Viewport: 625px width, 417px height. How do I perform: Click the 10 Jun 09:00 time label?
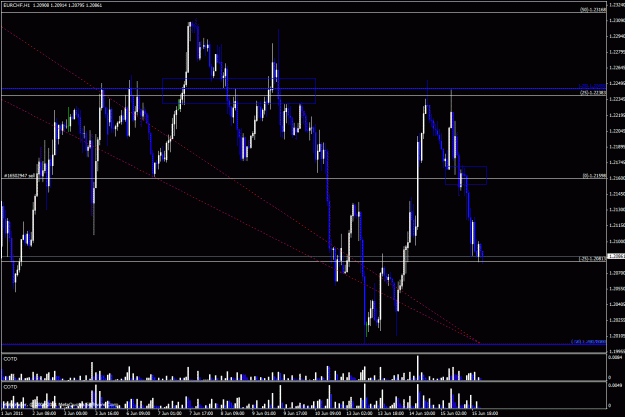point(326,413)
